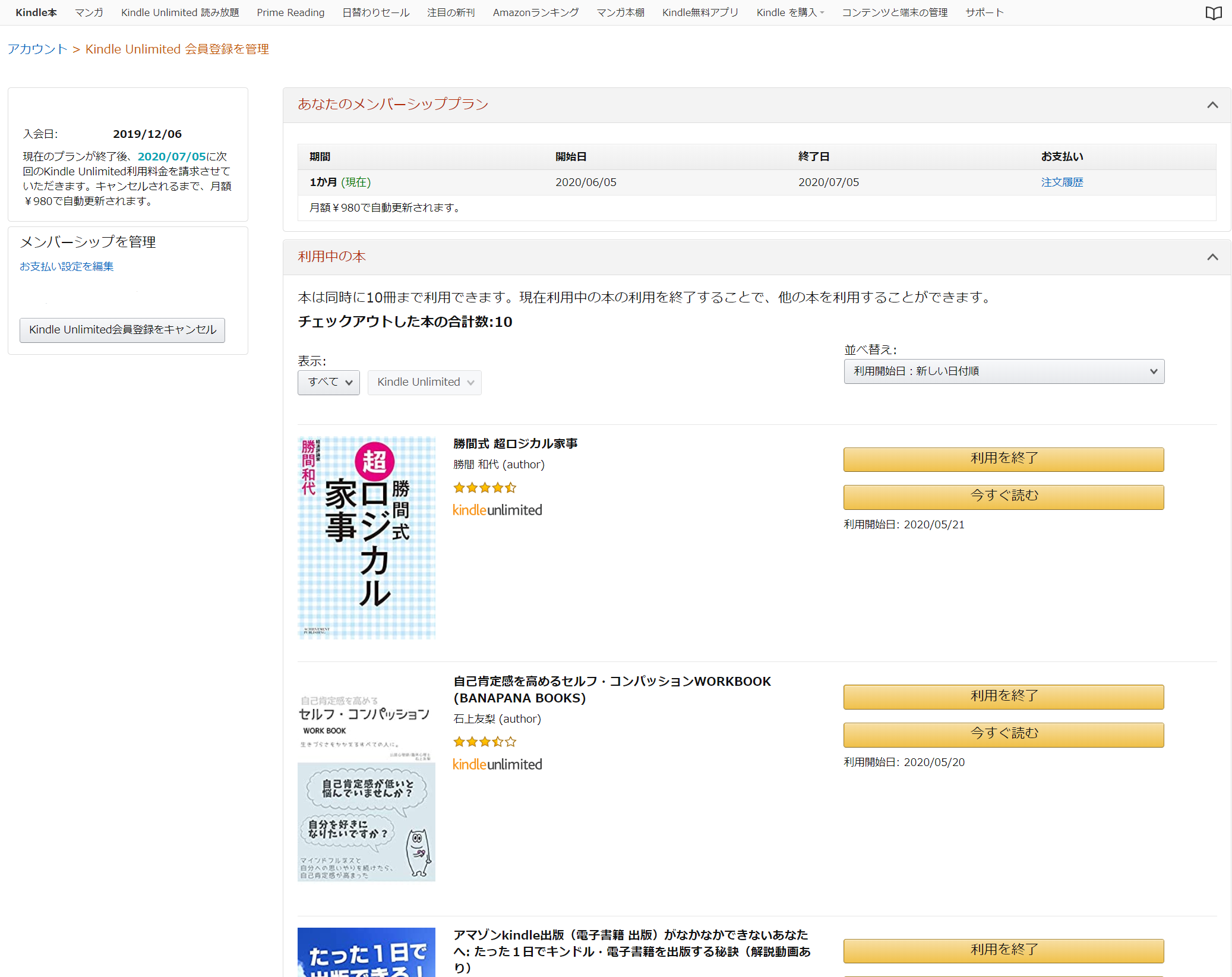Collapse the あなたのメンバーシッププラン section
This screenshot has height=977, width=1232.
point(1212,105)
